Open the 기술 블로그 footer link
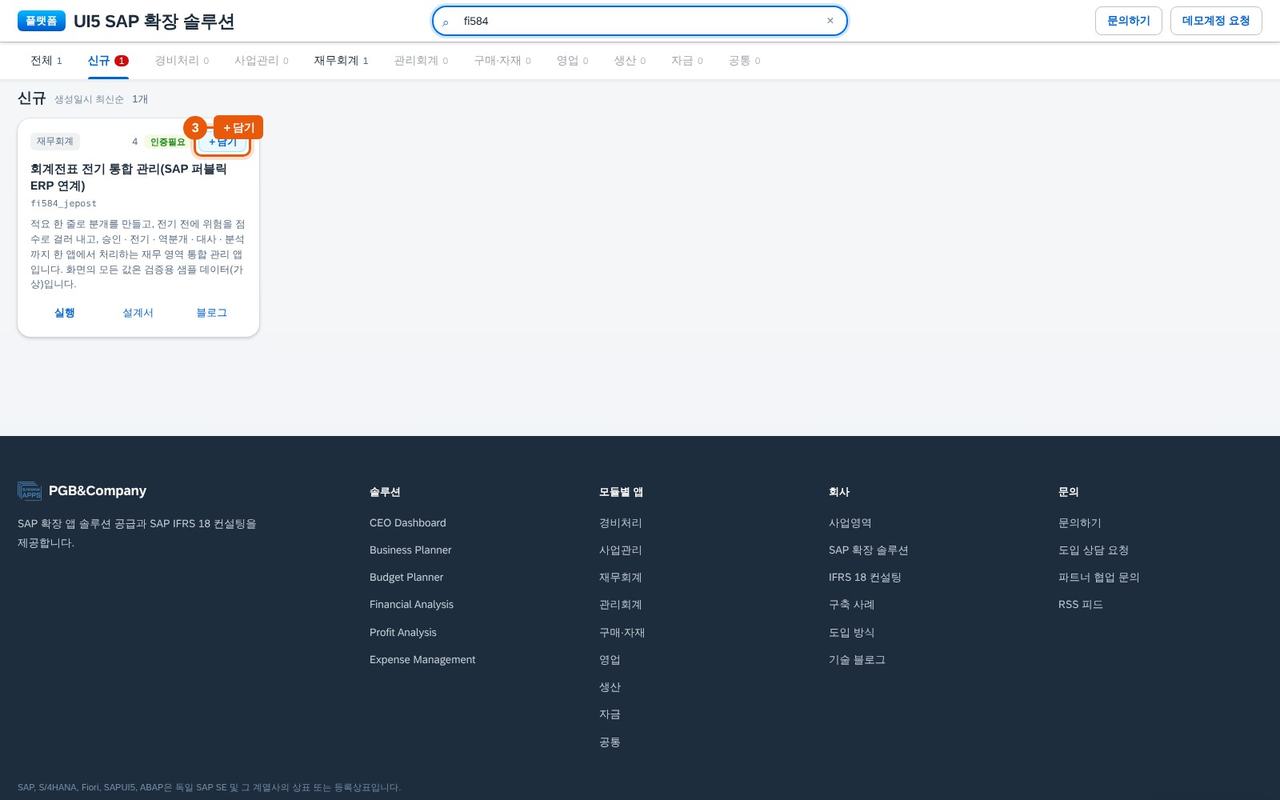The image size is (1280, 800). (857, 659)
